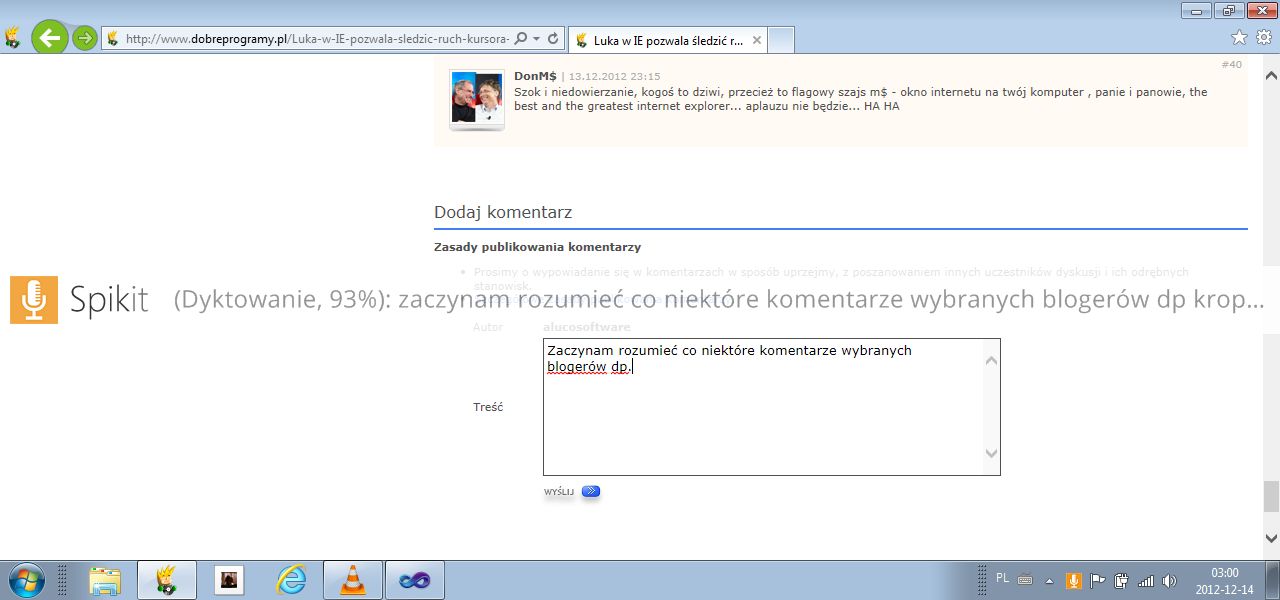1280x600 pixels.
Task: Open browser Tools gear menu
Action: (x=1263, y=37)
